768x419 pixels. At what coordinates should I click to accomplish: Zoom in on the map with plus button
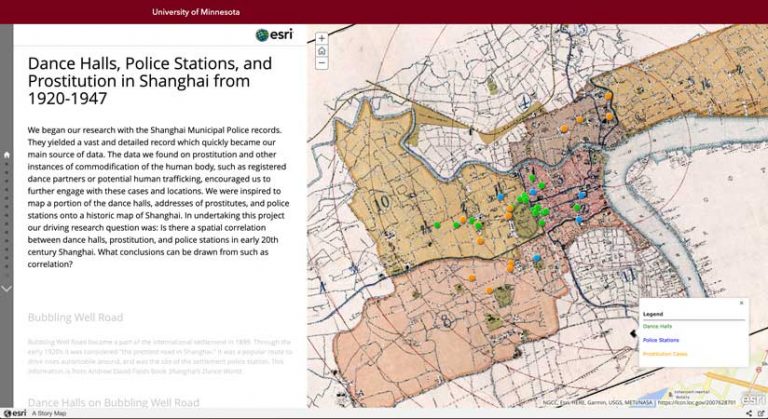click(321, 39)
